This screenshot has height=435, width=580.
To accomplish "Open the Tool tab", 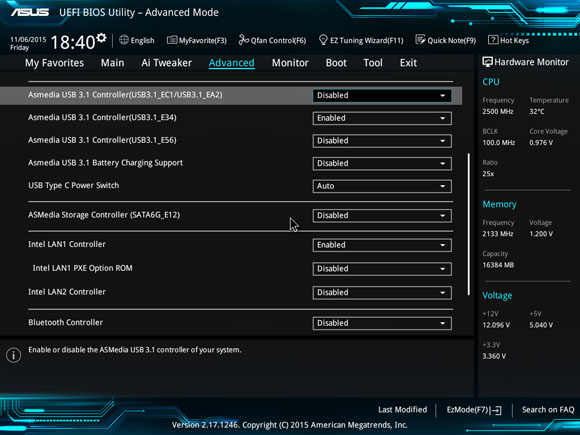I will click(x=373, y=63).
